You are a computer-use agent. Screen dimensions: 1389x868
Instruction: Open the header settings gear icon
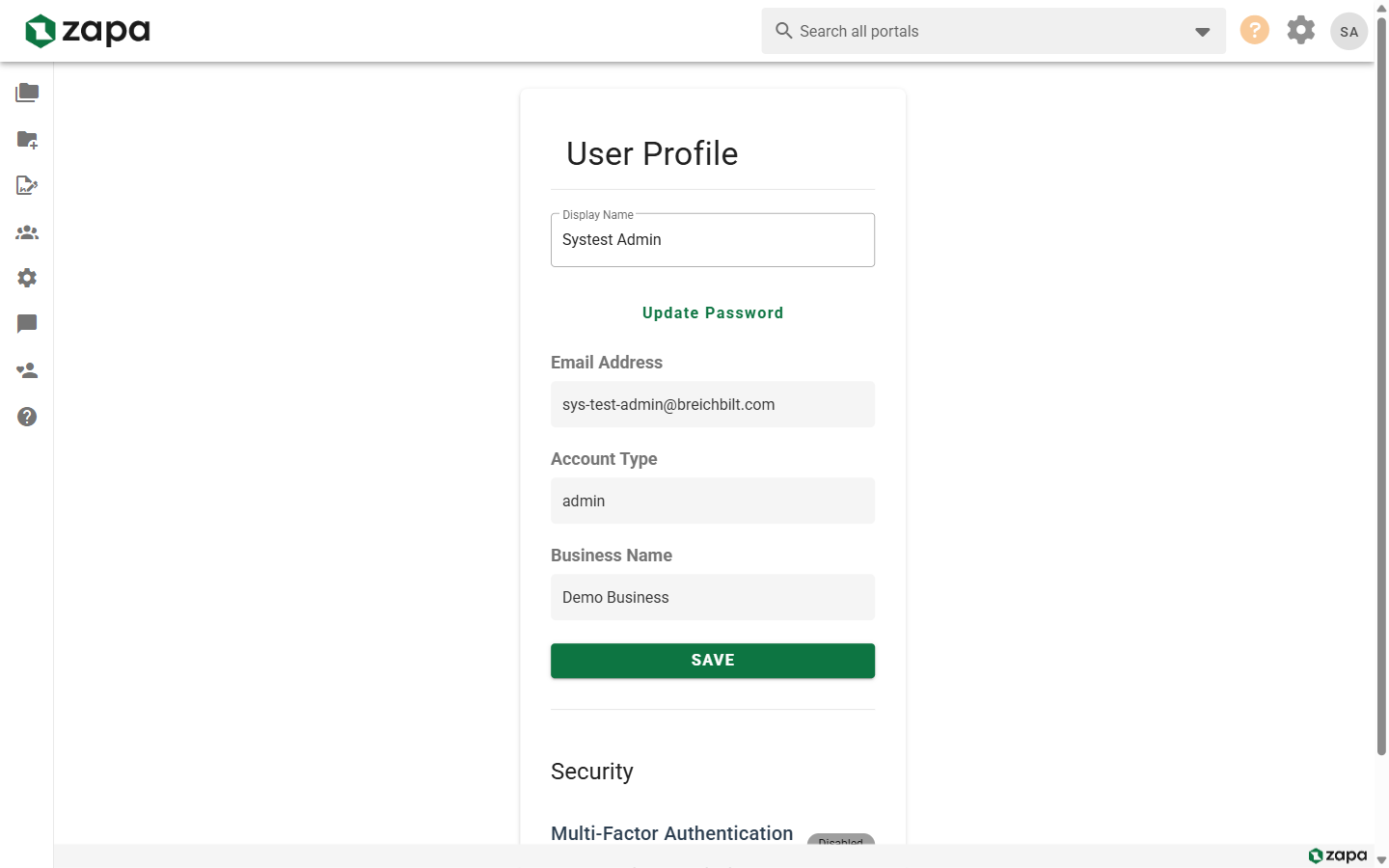tap(1301, 30)
